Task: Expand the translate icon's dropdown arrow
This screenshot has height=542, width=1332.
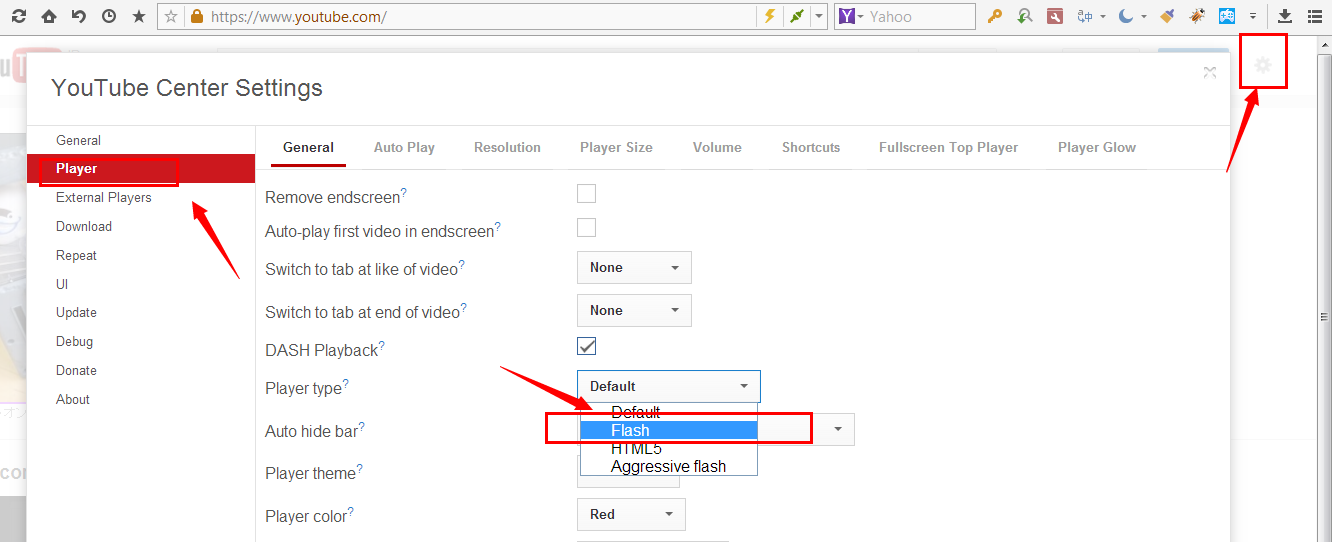Action: 1103,17
